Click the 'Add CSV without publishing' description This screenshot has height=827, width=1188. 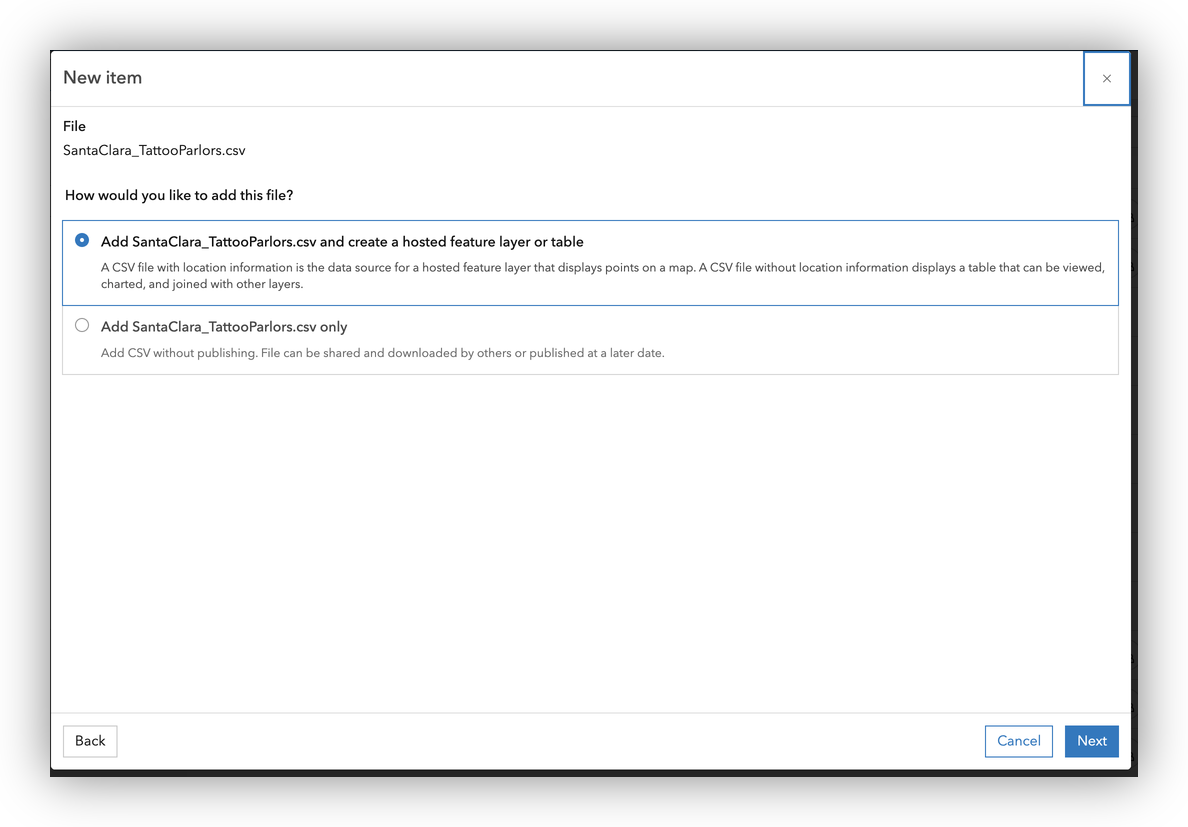tap(382, 353)
